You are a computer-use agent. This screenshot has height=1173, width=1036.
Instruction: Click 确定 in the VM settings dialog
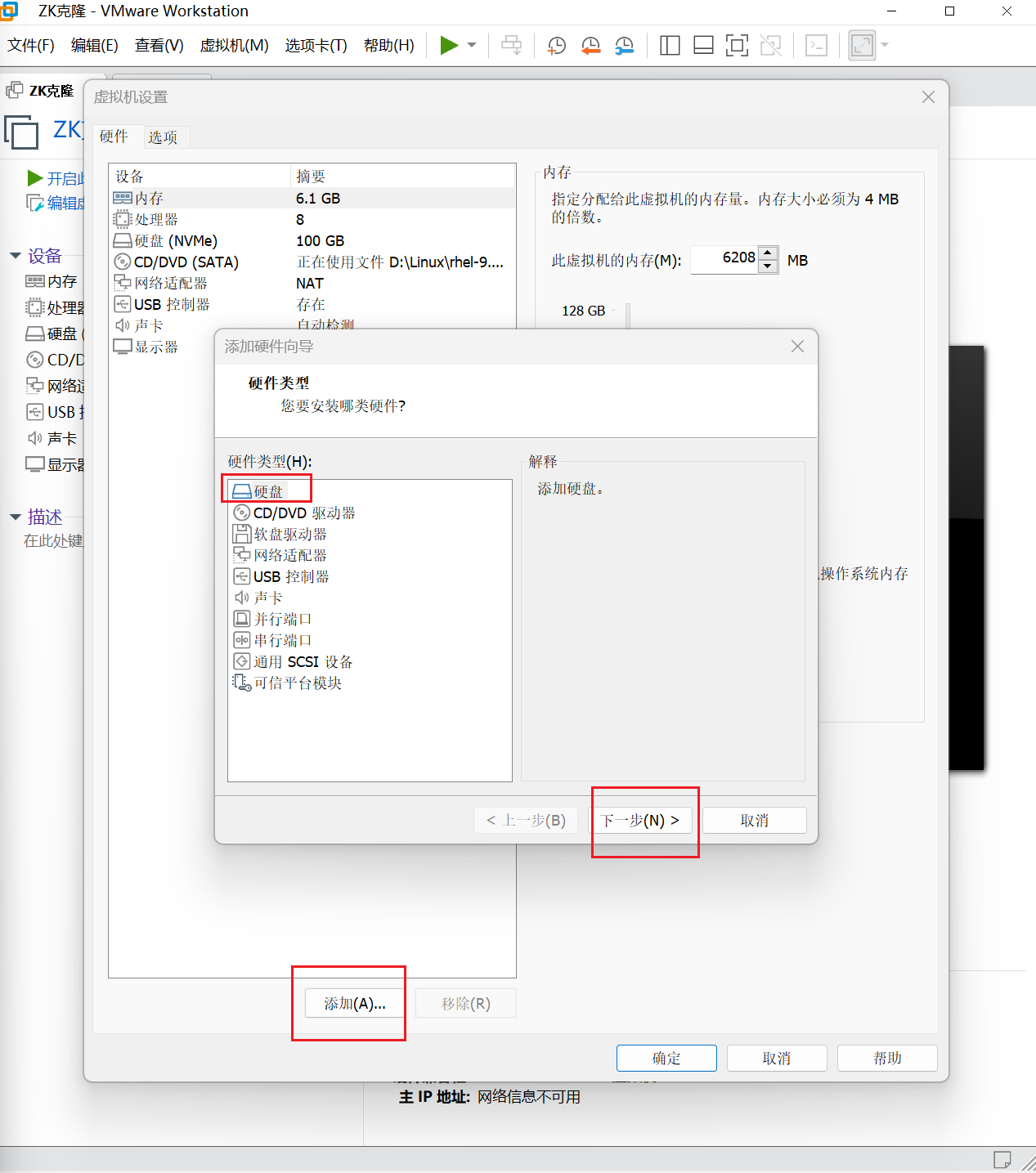tap(666, 1058)
